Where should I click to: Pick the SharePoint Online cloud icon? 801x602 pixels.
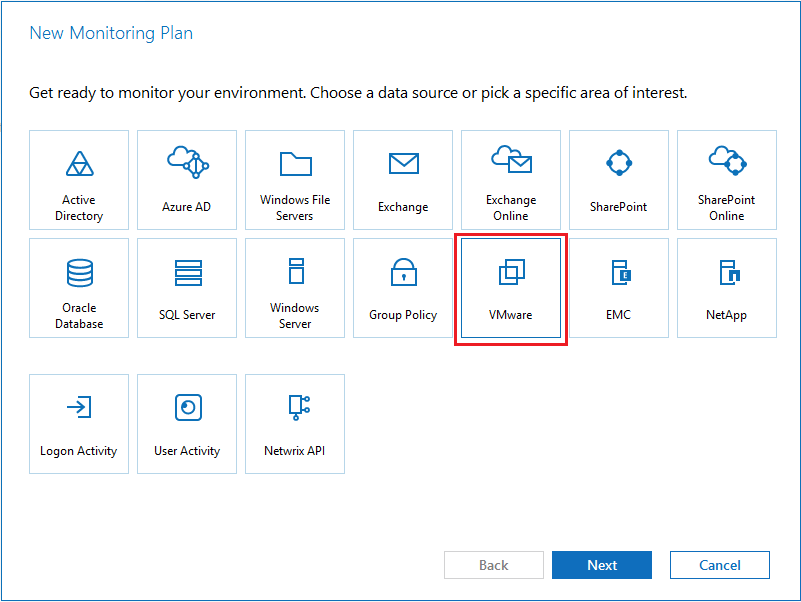pos(727,161)
